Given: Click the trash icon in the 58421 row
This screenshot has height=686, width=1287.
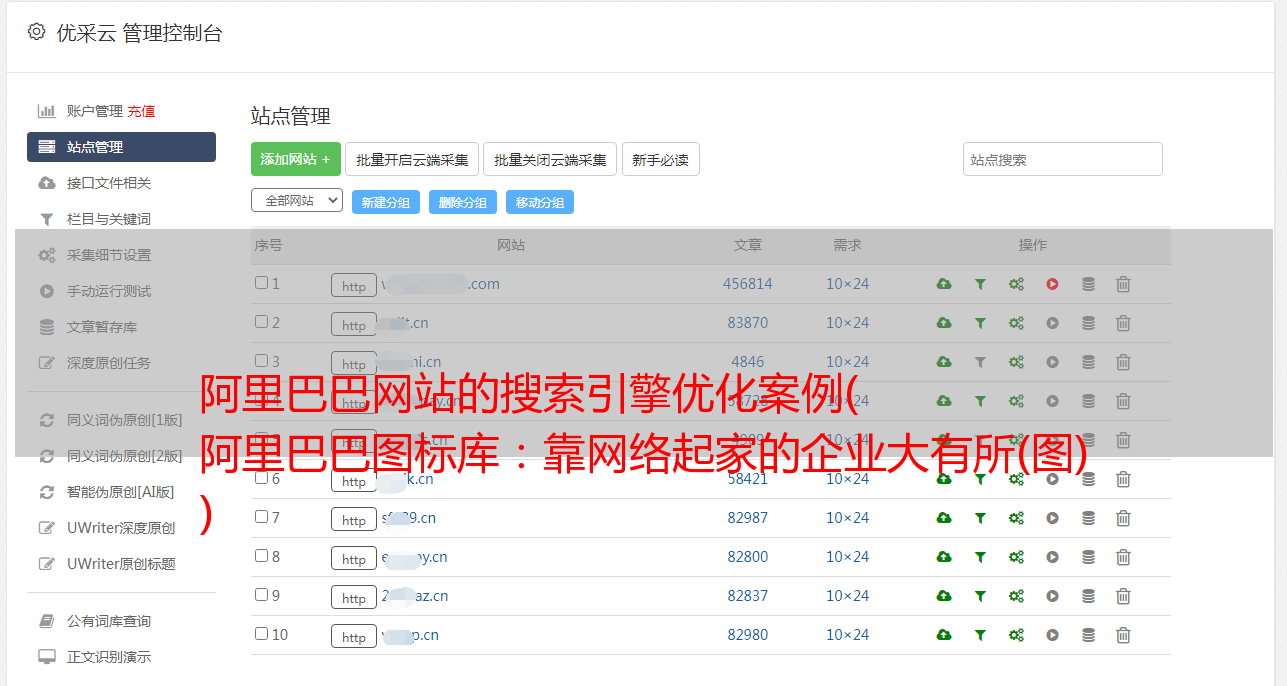Looking at the screenshot, I should coord(1123,479).
